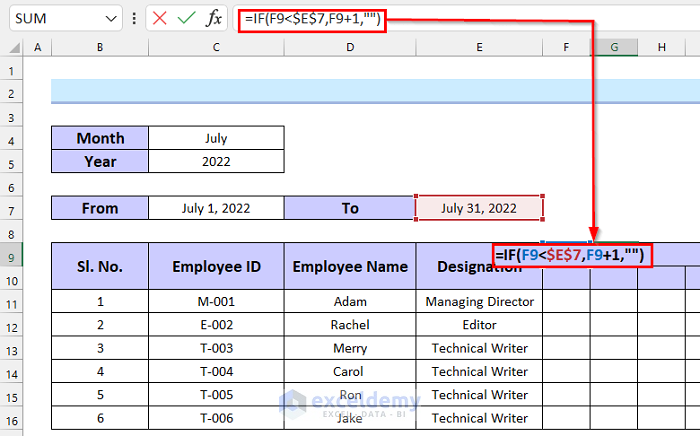Image resolution: width=700 pixels, height=436 pixels.
Task: Select the Editor designation cell
Action: pyautogui.click(x=479, y=324)
